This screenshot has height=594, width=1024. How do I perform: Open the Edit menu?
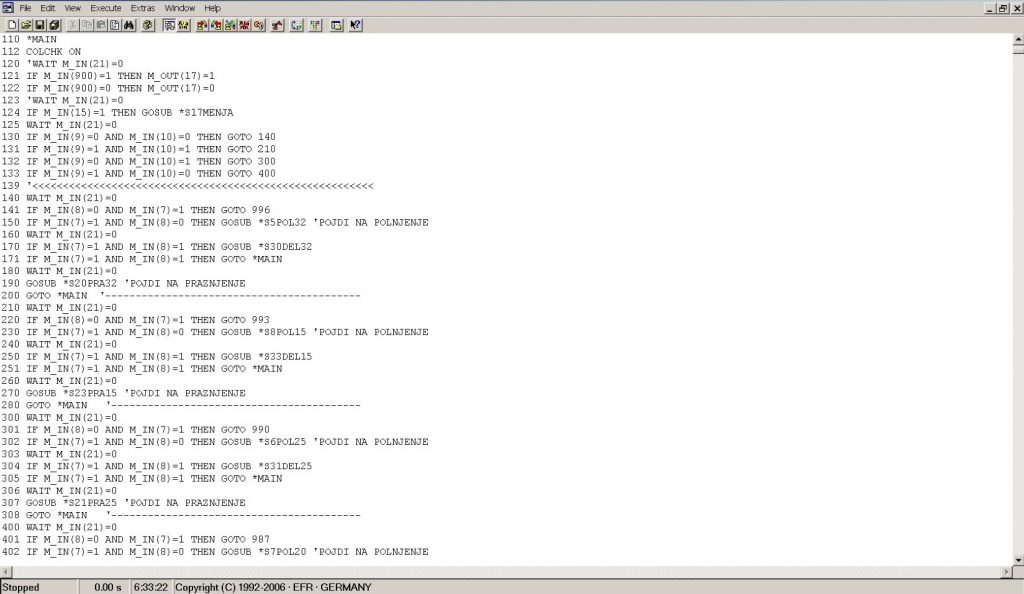tap(48, 8)
